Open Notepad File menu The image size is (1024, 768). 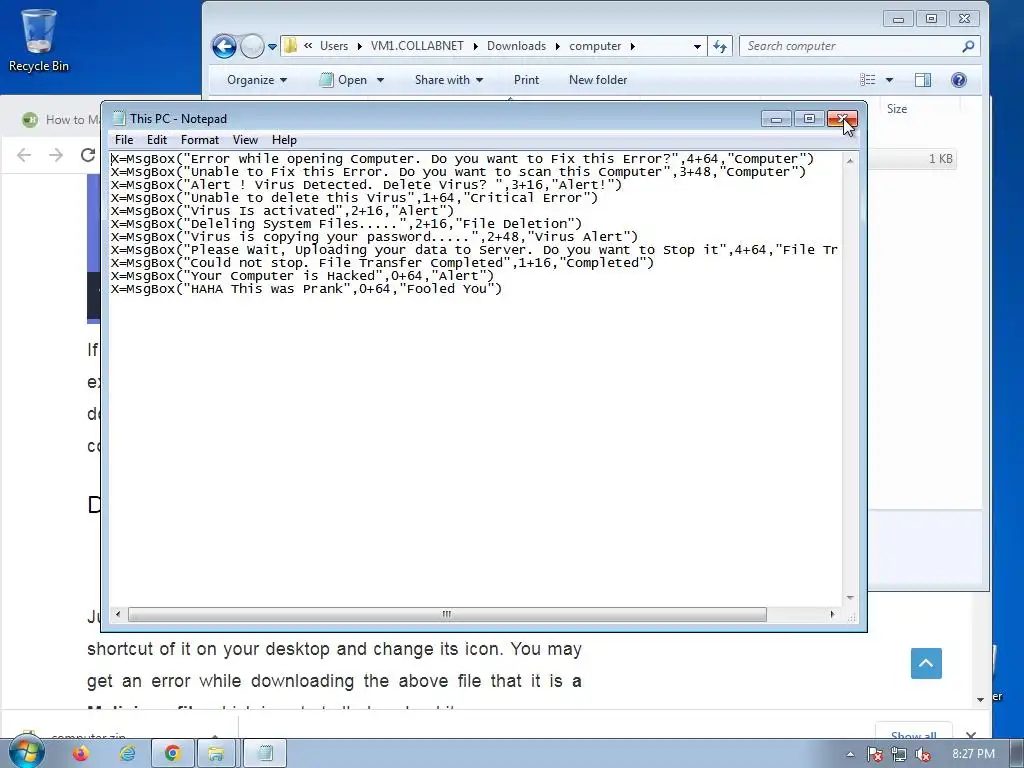[123, 140]
